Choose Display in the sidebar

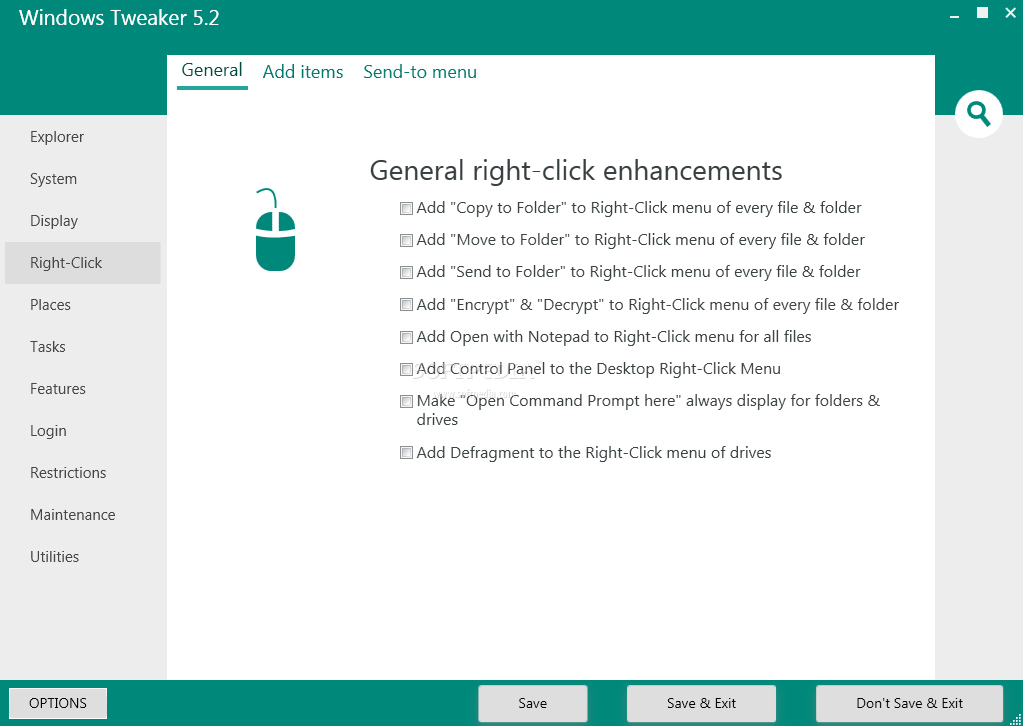[83, 220]
